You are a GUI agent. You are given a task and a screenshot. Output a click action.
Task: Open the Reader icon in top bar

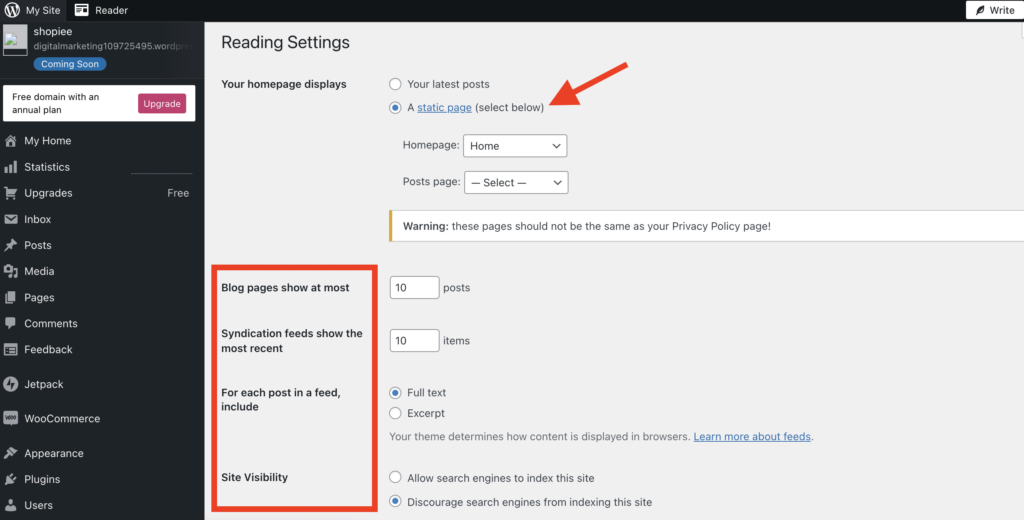tap(82, 10)
